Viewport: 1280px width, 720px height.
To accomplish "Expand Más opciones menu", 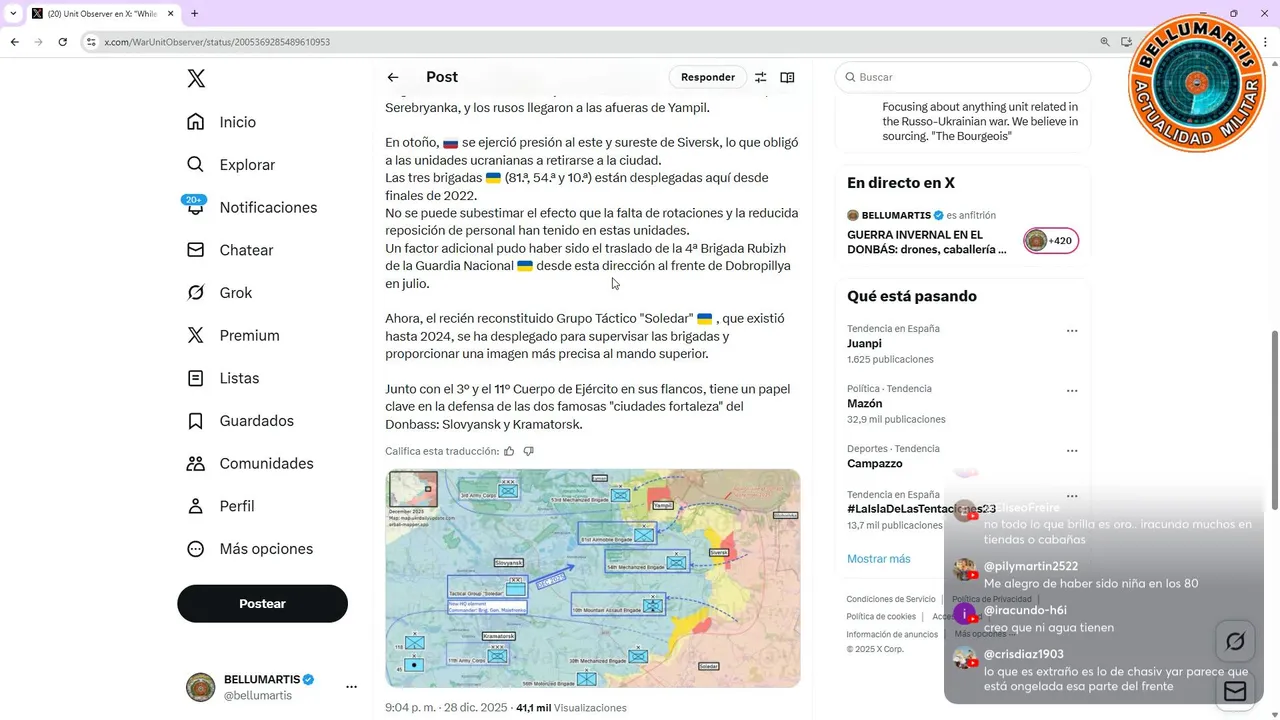I will tap(250, 549).
